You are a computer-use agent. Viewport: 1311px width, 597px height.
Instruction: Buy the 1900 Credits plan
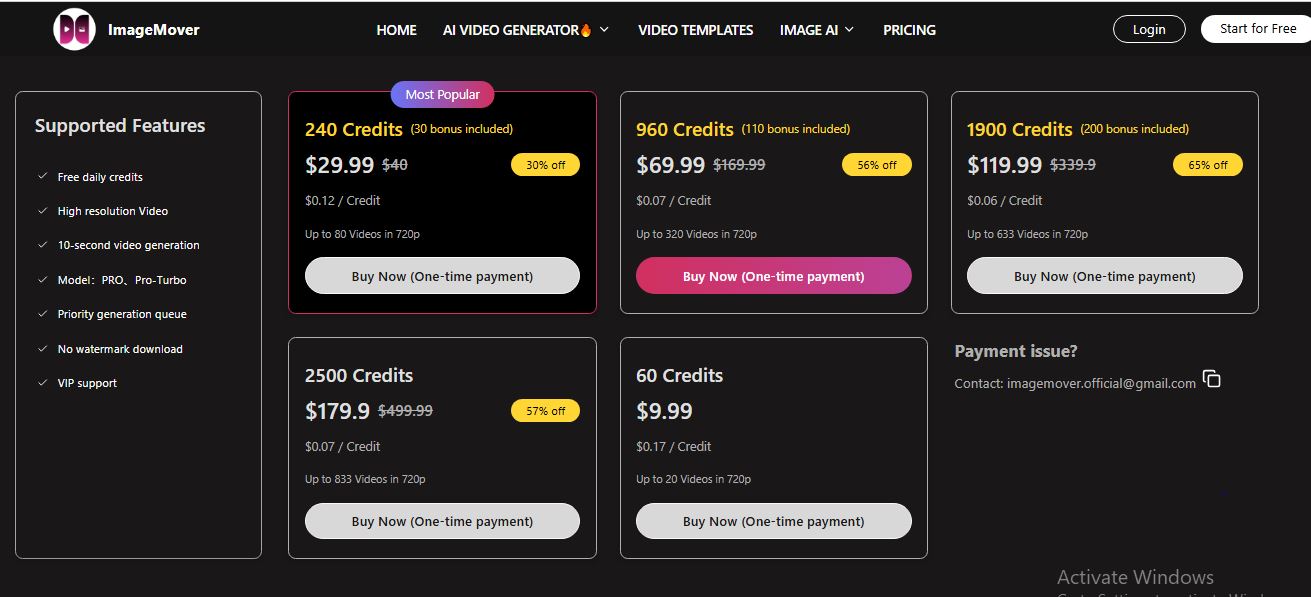tap(1104, 276)
